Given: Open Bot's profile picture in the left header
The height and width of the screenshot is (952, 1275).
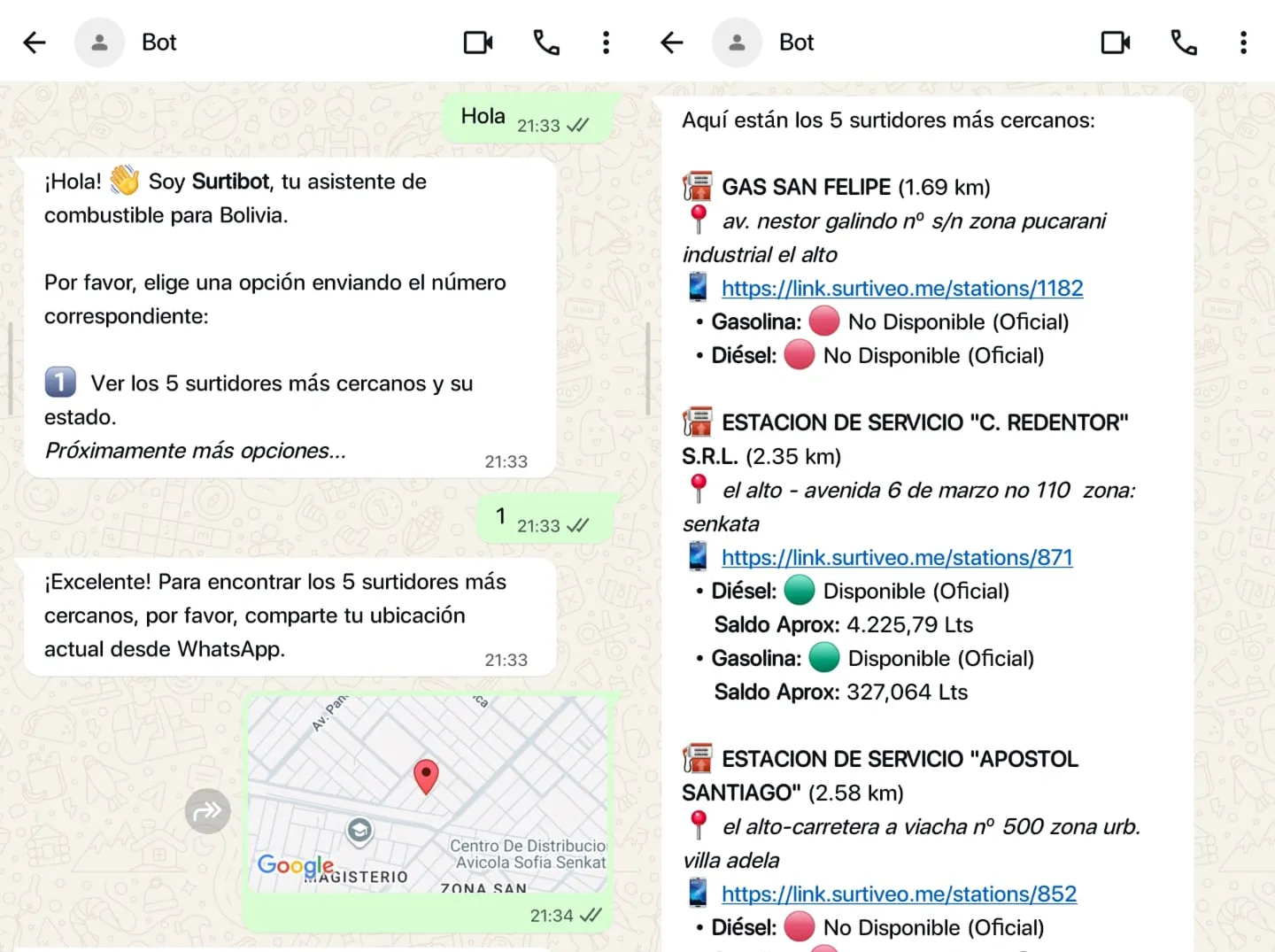Looking at the screenshot, I should tap(99, 42).
